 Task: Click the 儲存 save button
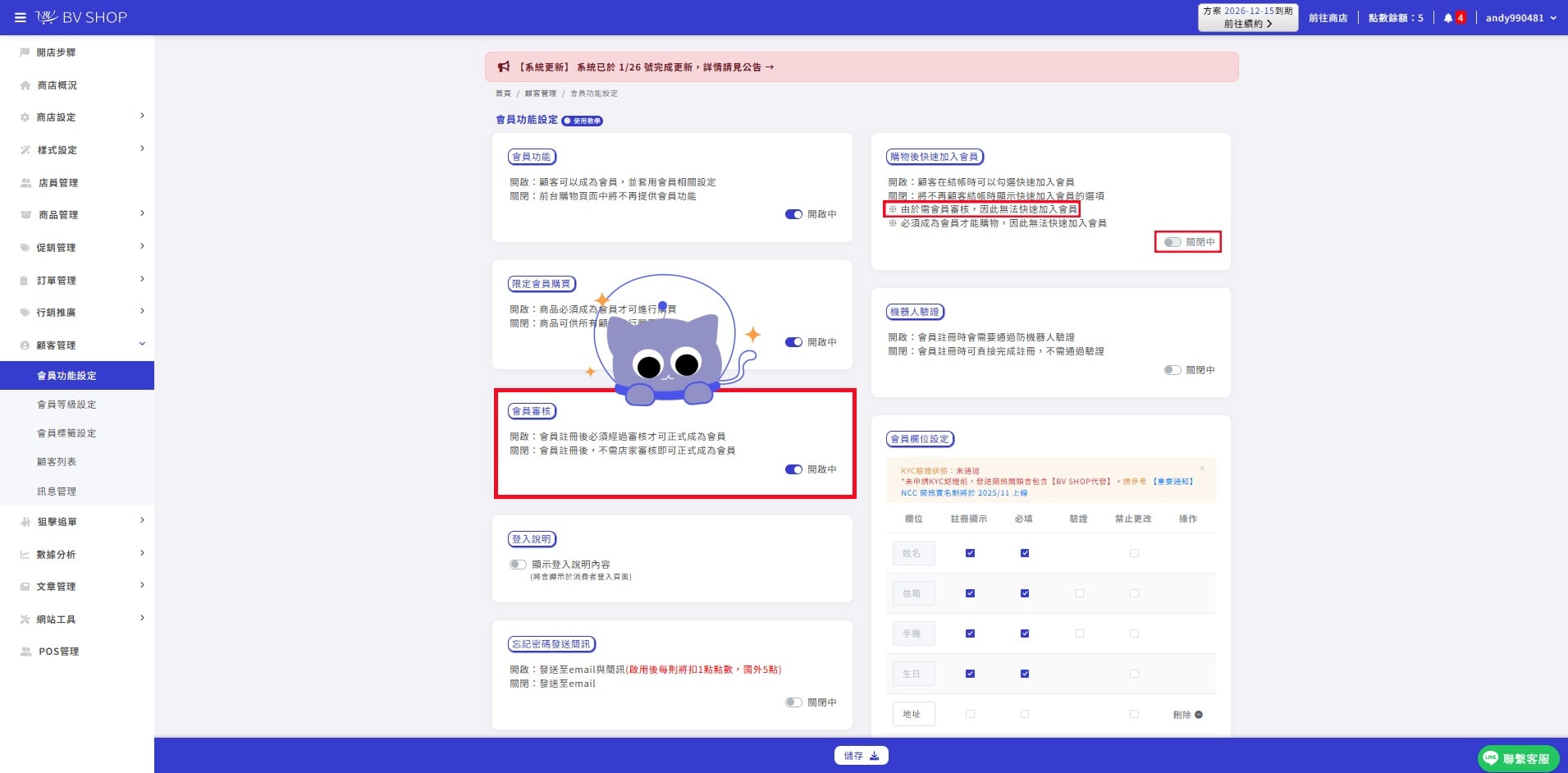862,756
